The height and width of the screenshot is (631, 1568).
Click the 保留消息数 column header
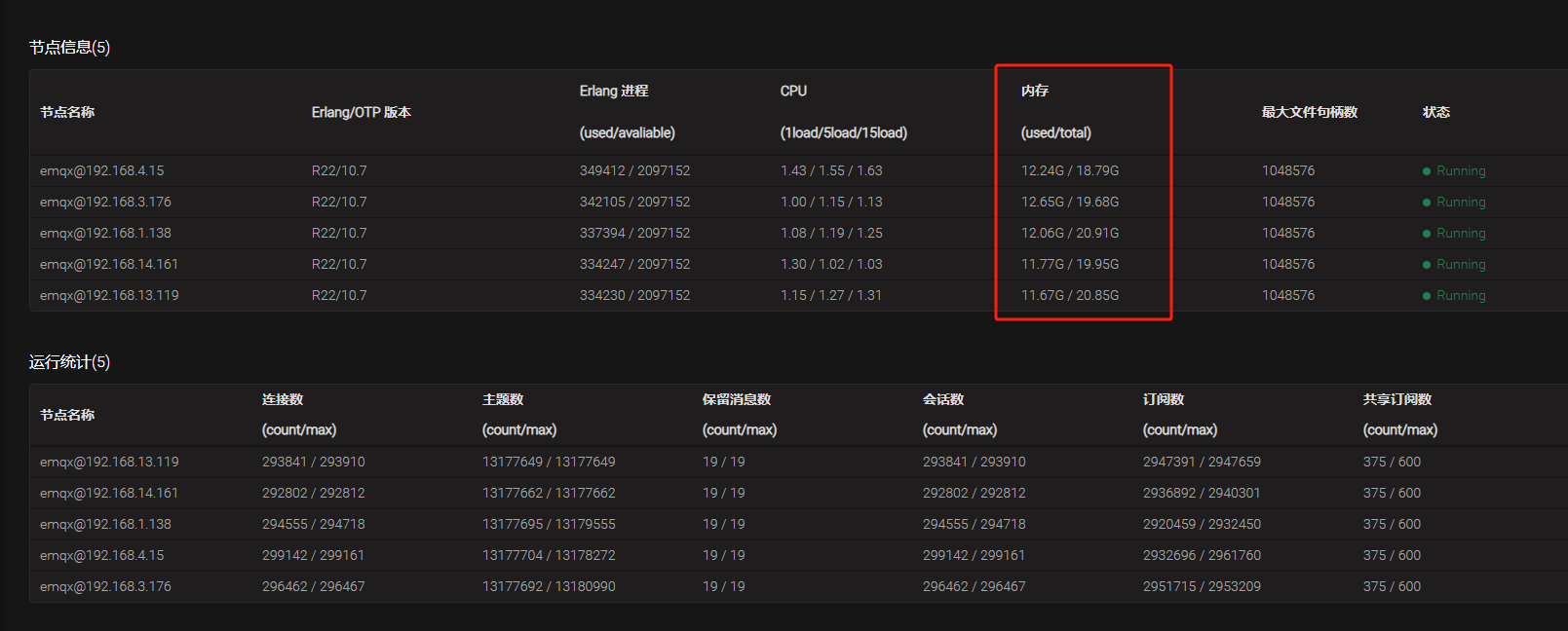[x=737, y=399]
